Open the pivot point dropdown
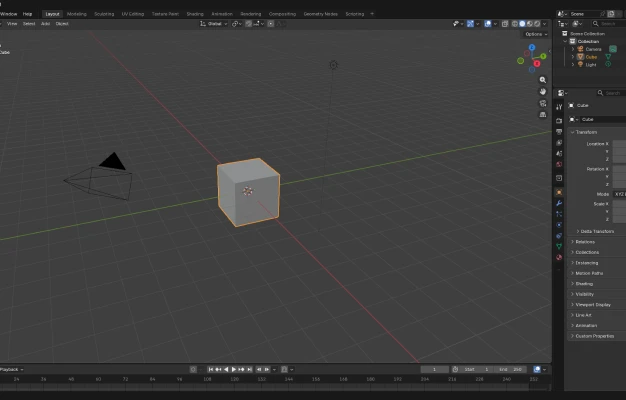 point(237,24)
